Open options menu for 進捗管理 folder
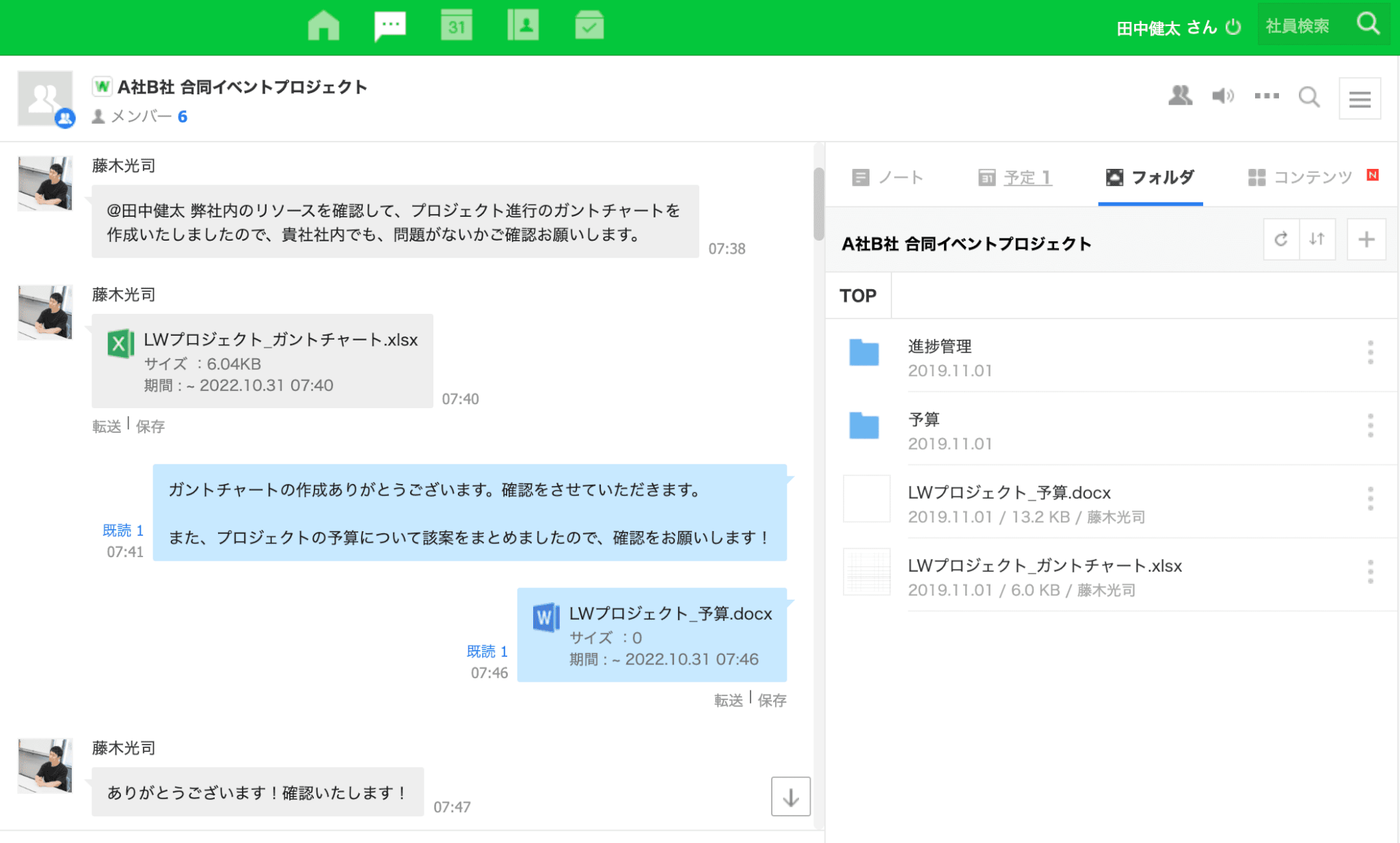 [x=1370, y=353]
